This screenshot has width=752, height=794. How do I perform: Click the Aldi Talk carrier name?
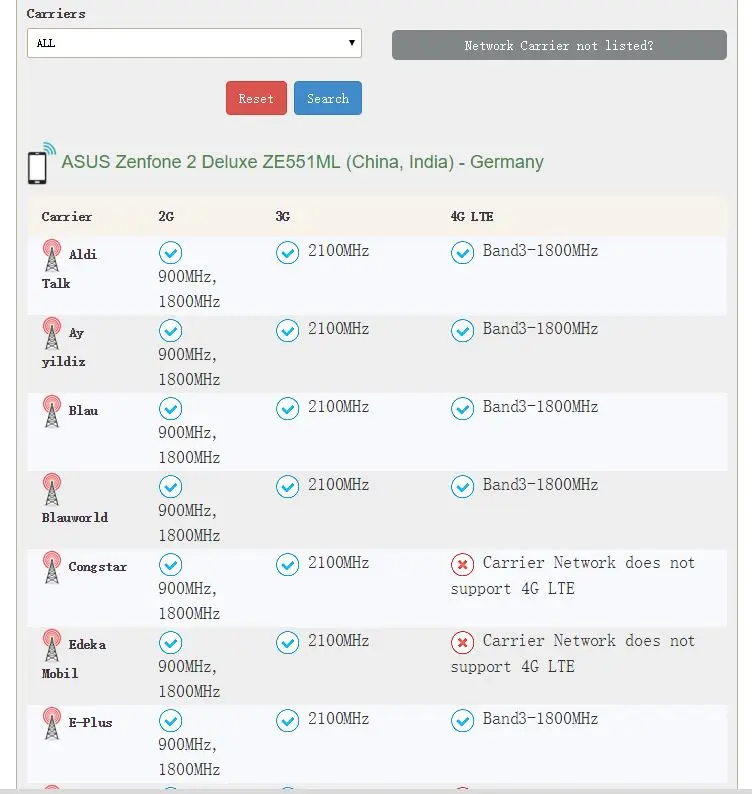coord(69,269)
